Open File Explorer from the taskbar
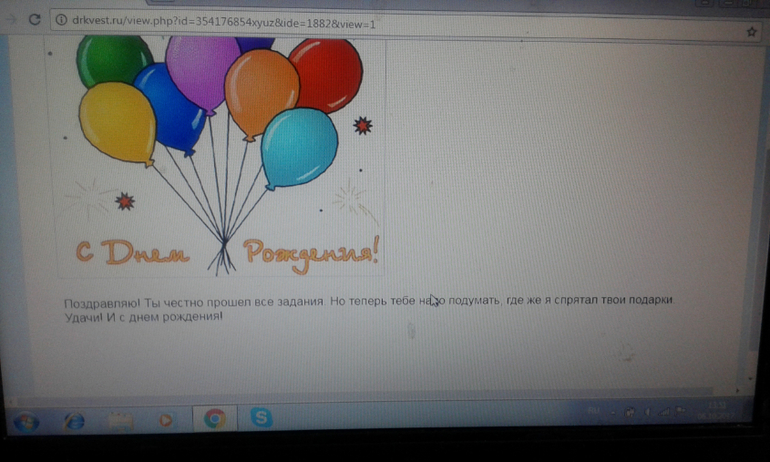 [121, 420]
